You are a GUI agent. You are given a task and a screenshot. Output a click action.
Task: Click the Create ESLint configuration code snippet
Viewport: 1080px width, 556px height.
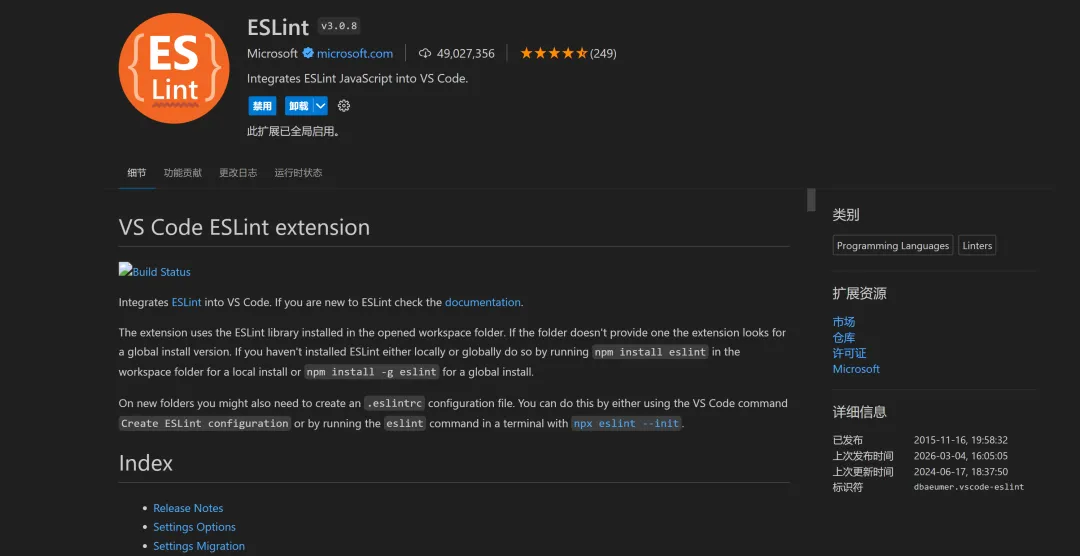(x=205, y=423)
